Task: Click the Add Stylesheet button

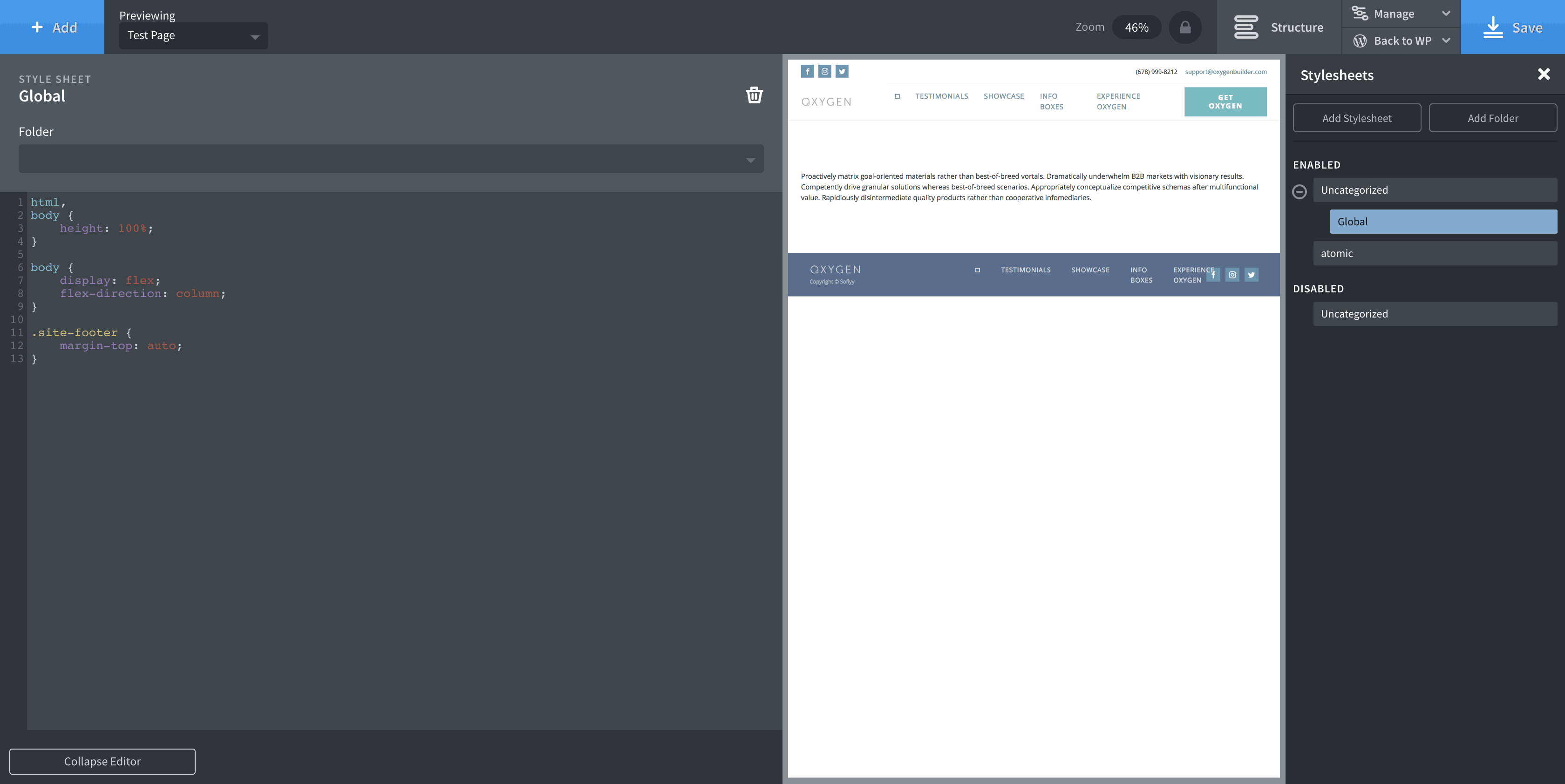Action: 1357,118
